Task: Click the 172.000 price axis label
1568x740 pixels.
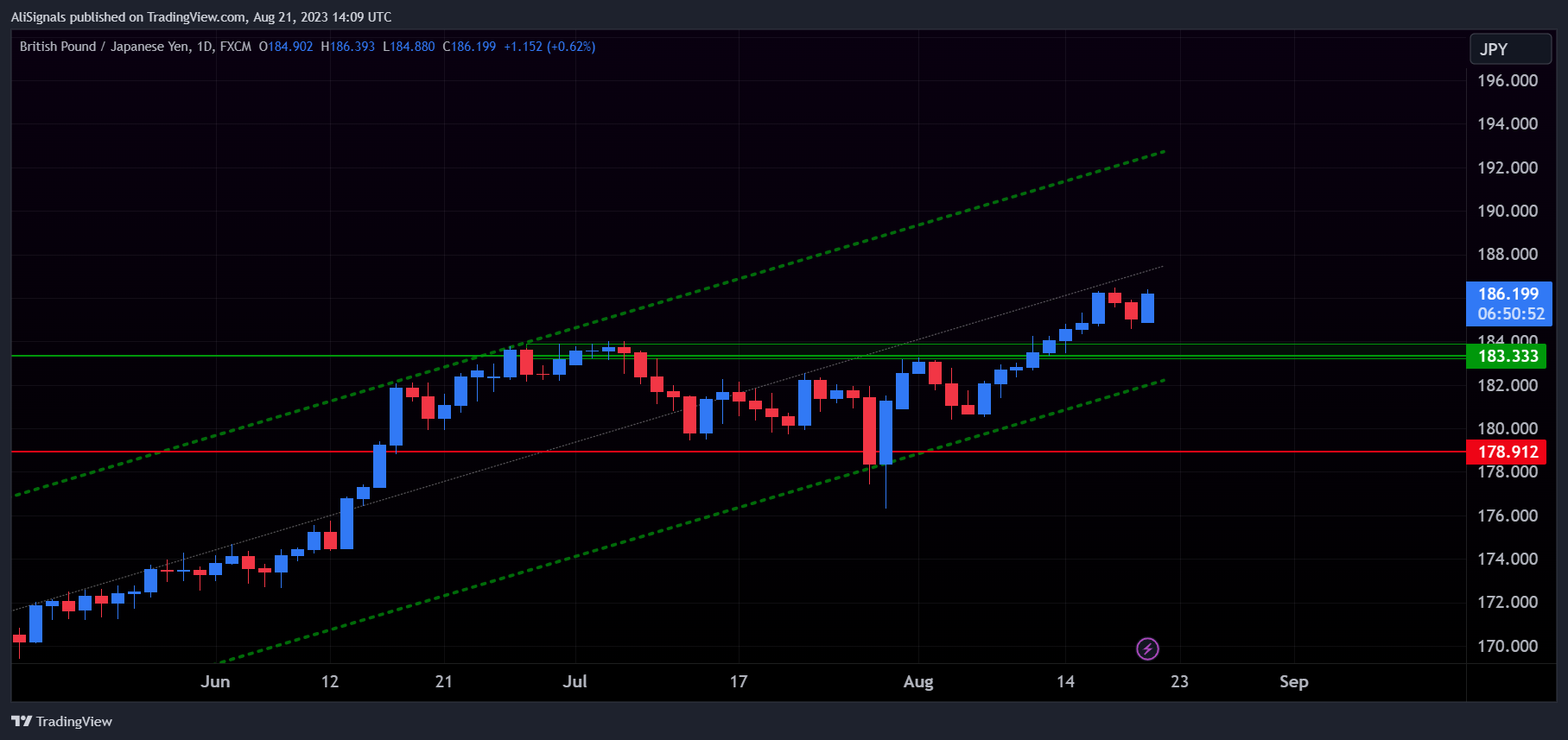Action: (x=1508, y=602)
